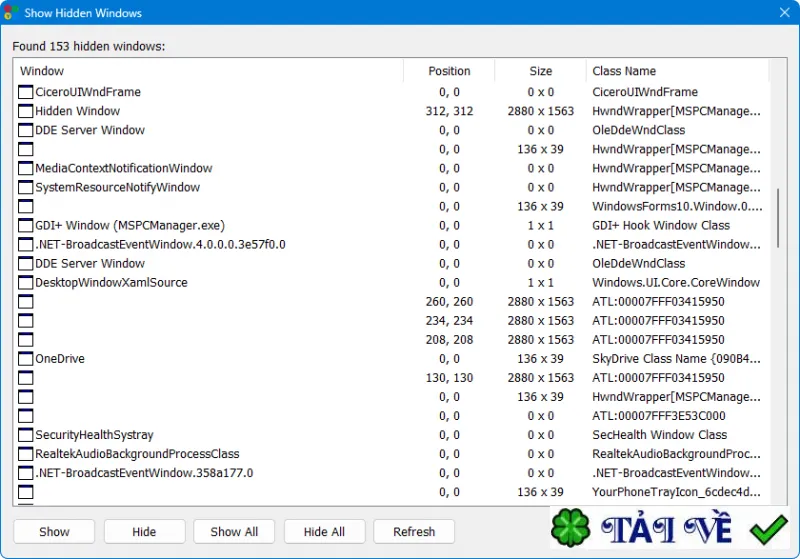Click the ATL:00007FFF3E53C000 class cell
The image size is (800, 559).
[x=659, y=416]
